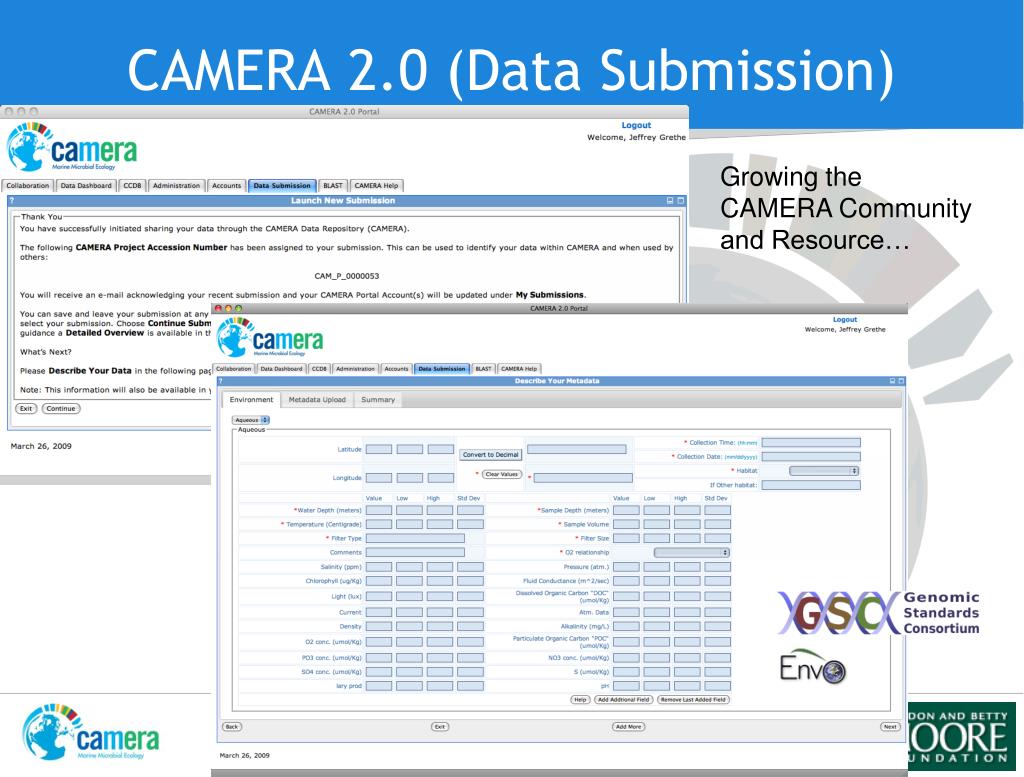The width and height of the screenshot is (1024, 777).
Task: Click the Filter Size Value field
Action: pos(626,539)
